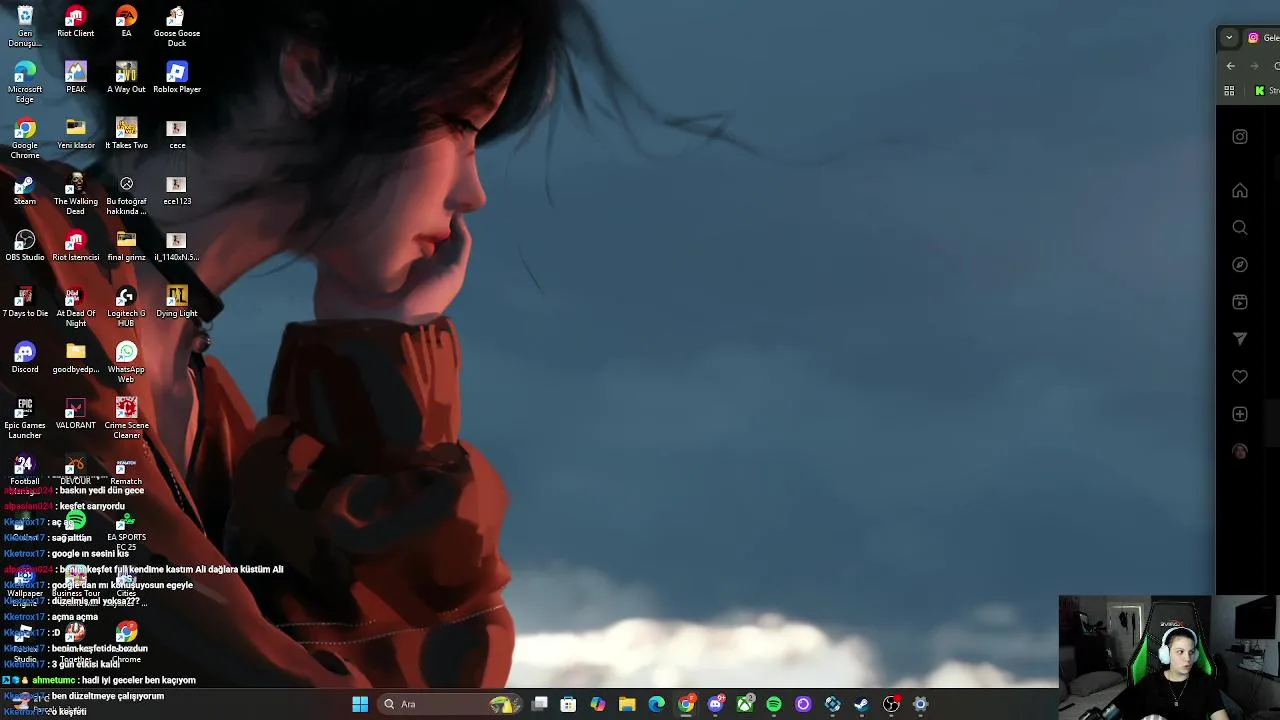Open Task View from the taskbar
The height and width of the screenshot is (720, 1280).
(x=539, y=704)
